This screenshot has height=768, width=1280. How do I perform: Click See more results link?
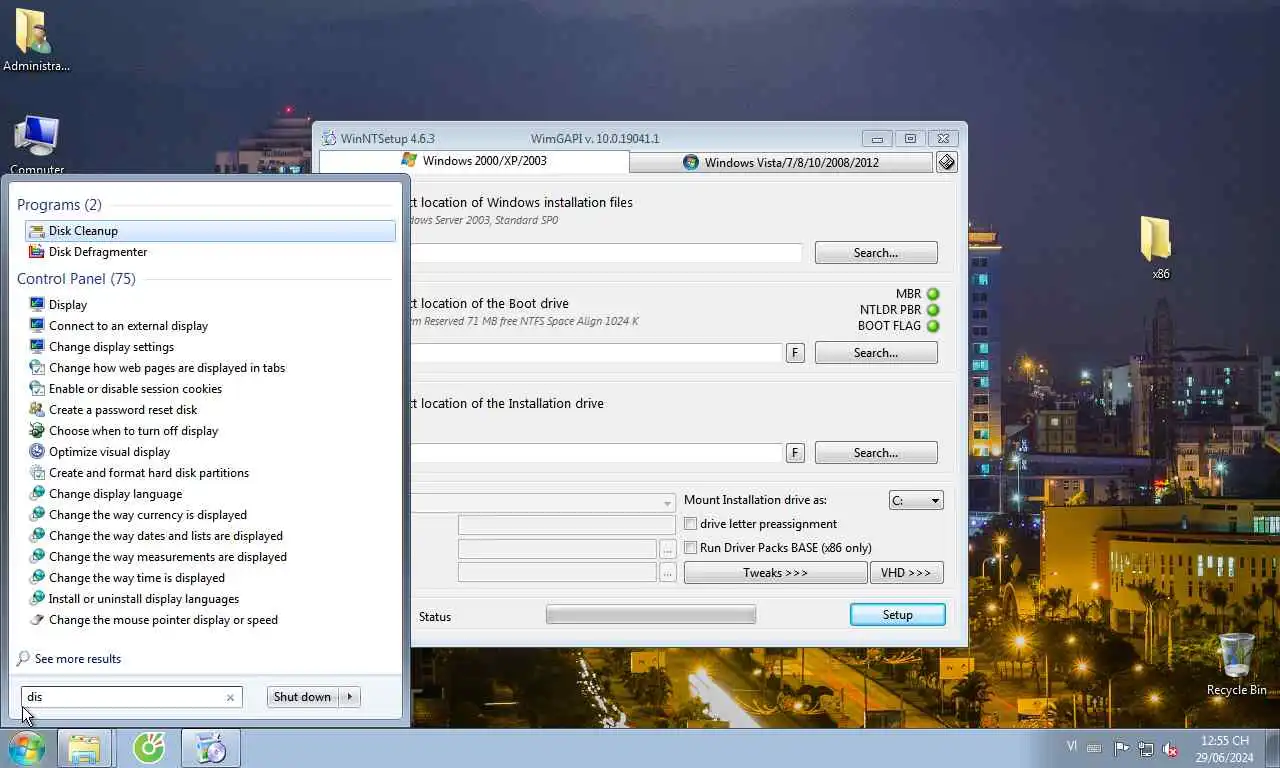point(78,659)
